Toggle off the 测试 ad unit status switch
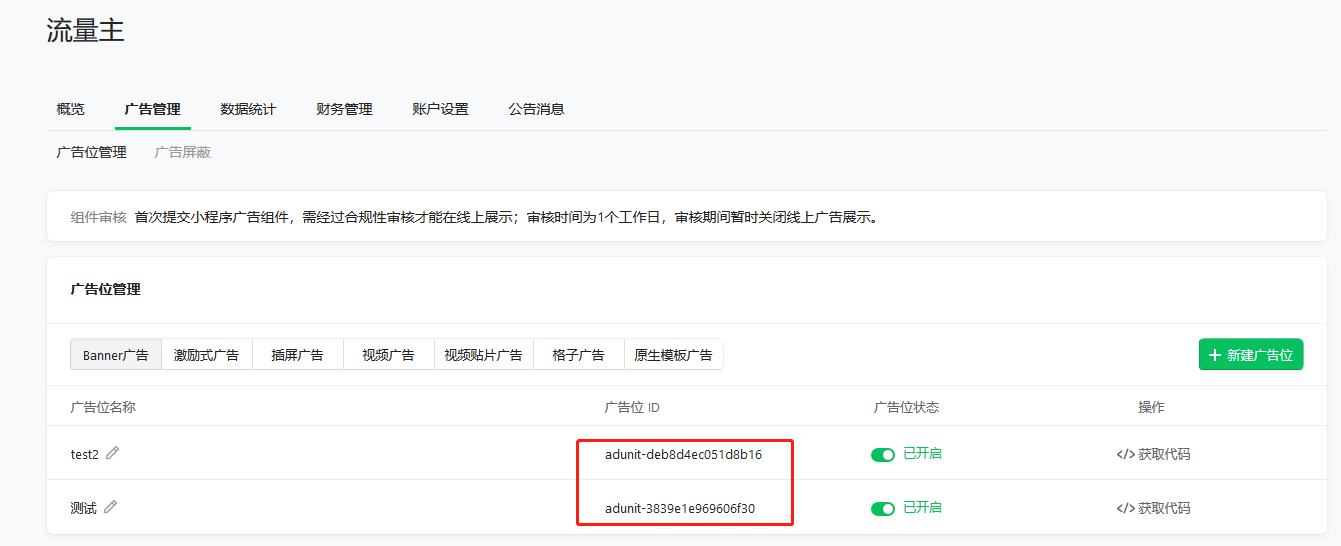 pyautogui.click(x=882, y=509)
